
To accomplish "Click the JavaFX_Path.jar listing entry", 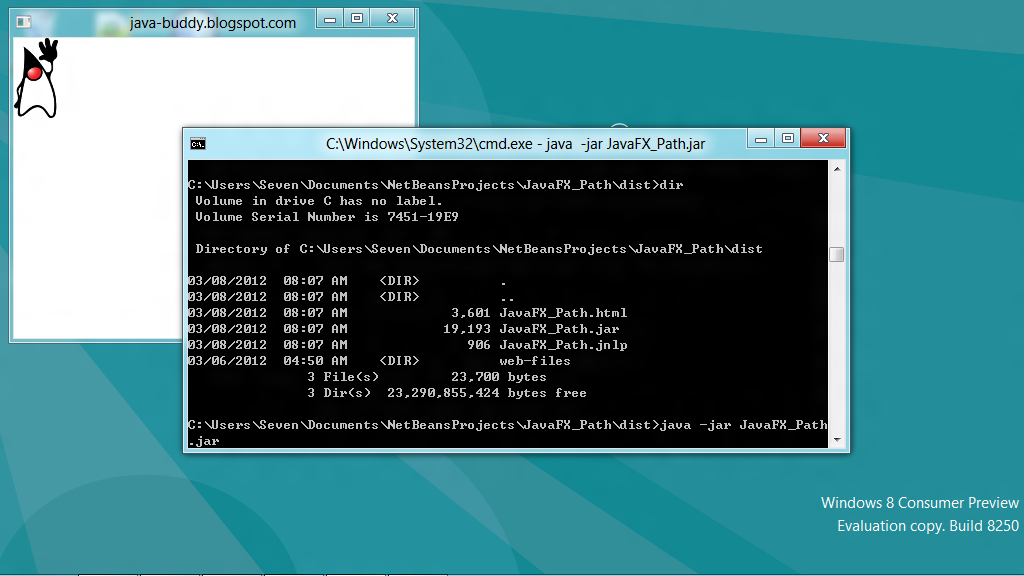I will click(x=559, y=329).
